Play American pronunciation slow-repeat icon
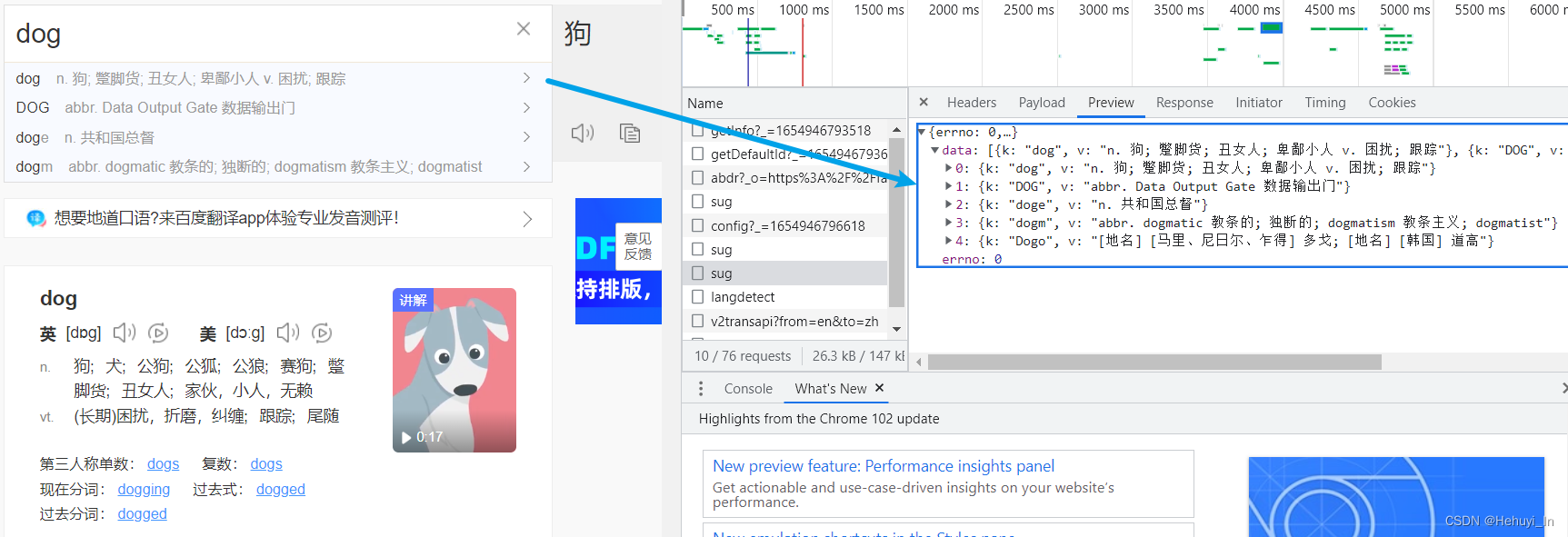Viewport: 1568px width, 537px height. (x=322, y=333)
